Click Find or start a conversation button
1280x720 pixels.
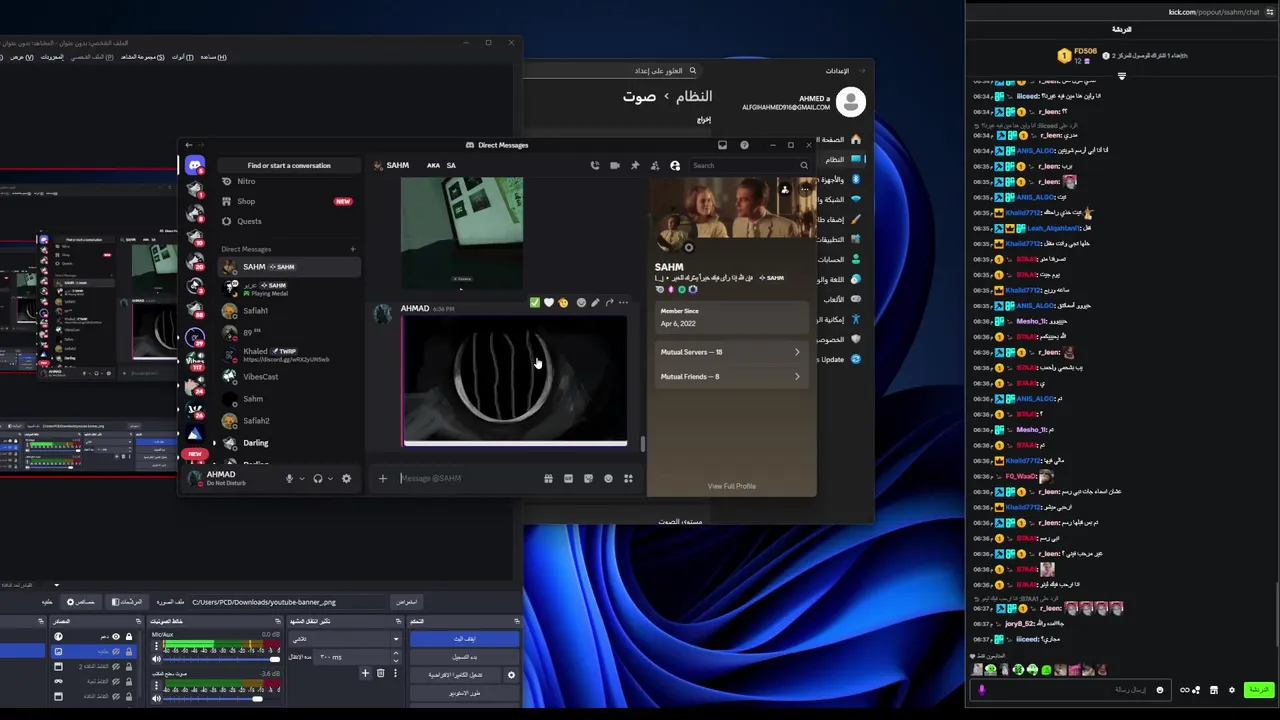tap(289, 165)
